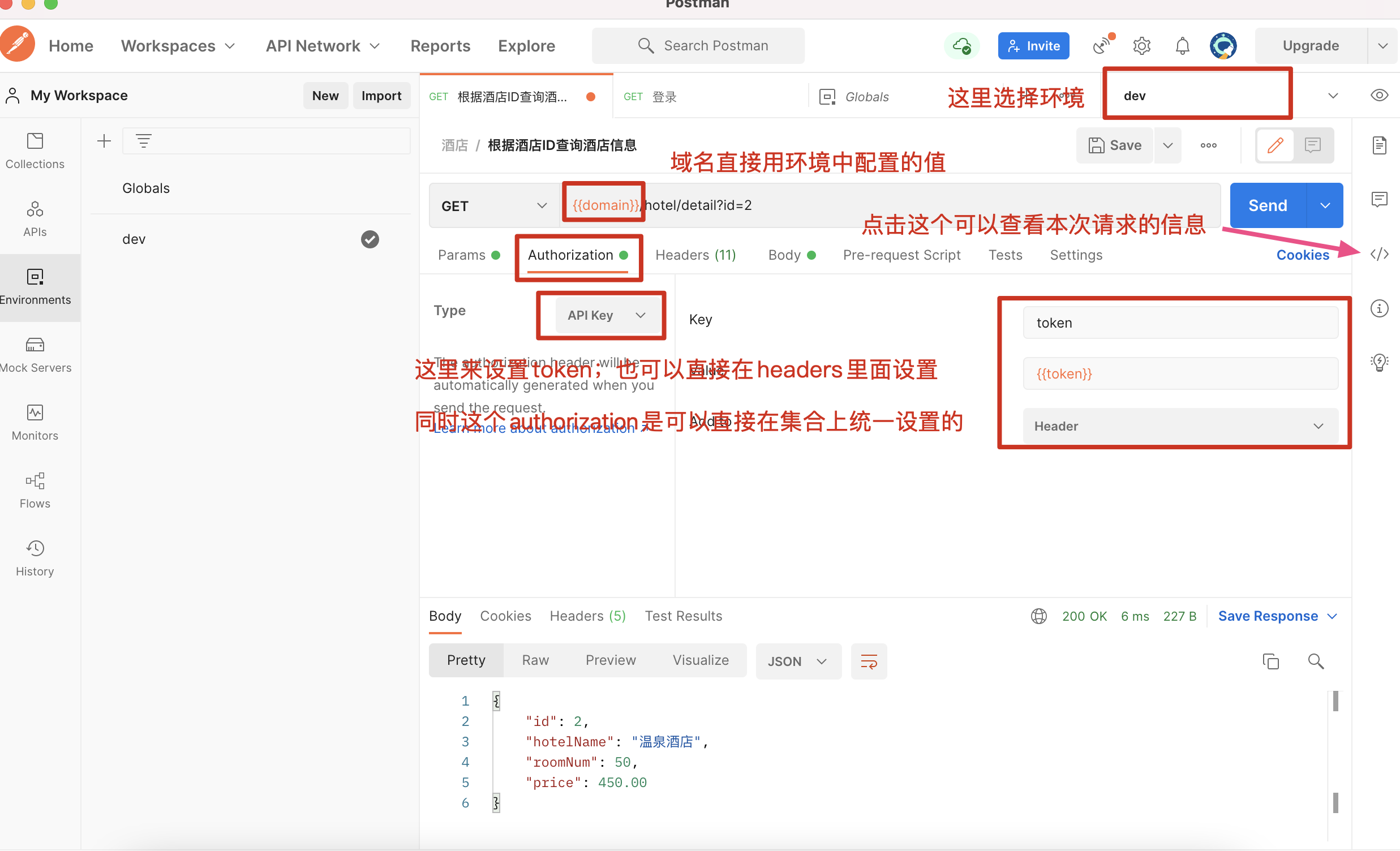1400x851 pixels.
Task: Click the cloud sync status icon
Action: [962, 46]
